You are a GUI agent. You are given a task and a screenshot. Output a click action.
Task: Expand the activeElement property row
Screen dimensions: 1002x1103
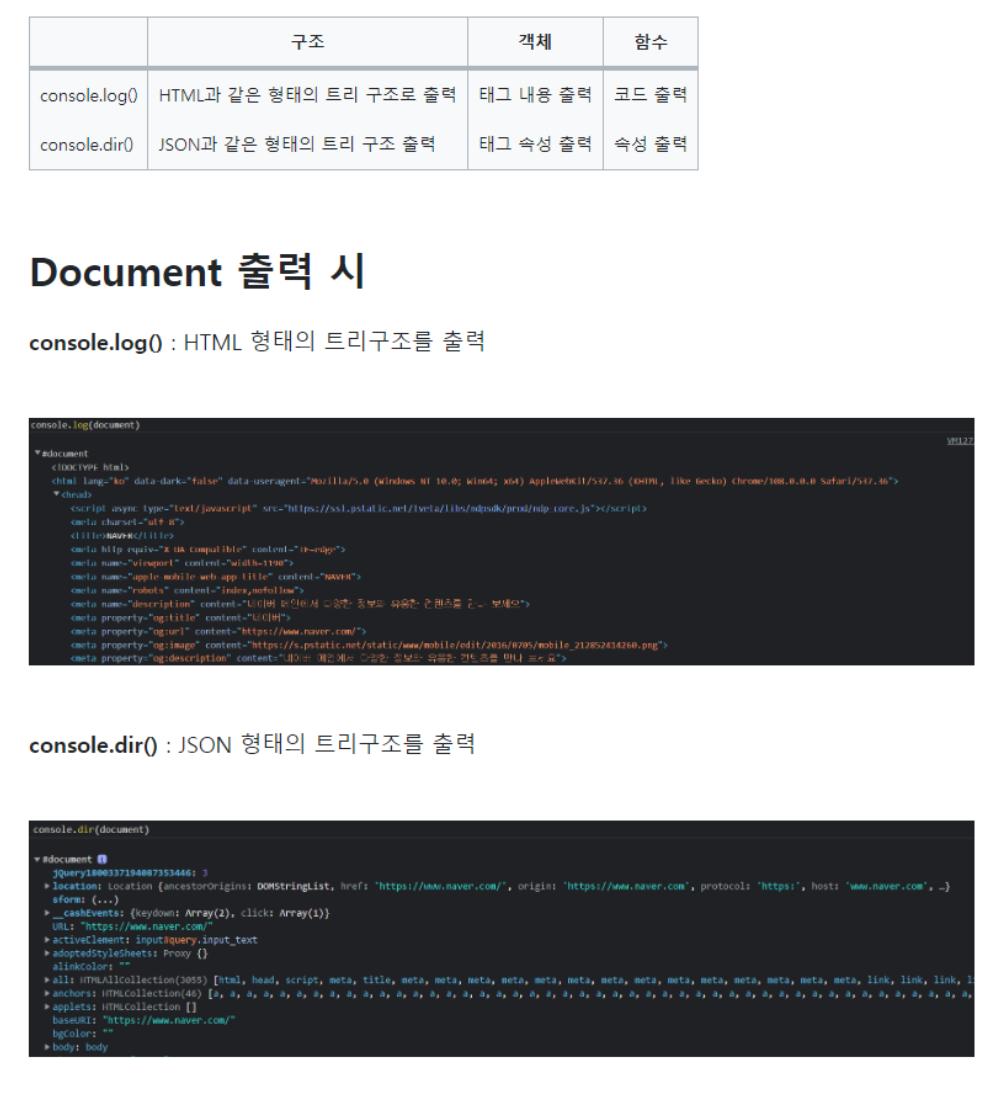[47, 940]
